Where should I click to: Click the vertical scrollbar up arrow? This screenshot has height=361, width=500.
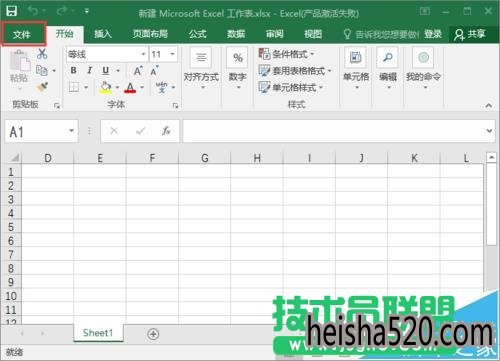[491, 157]
